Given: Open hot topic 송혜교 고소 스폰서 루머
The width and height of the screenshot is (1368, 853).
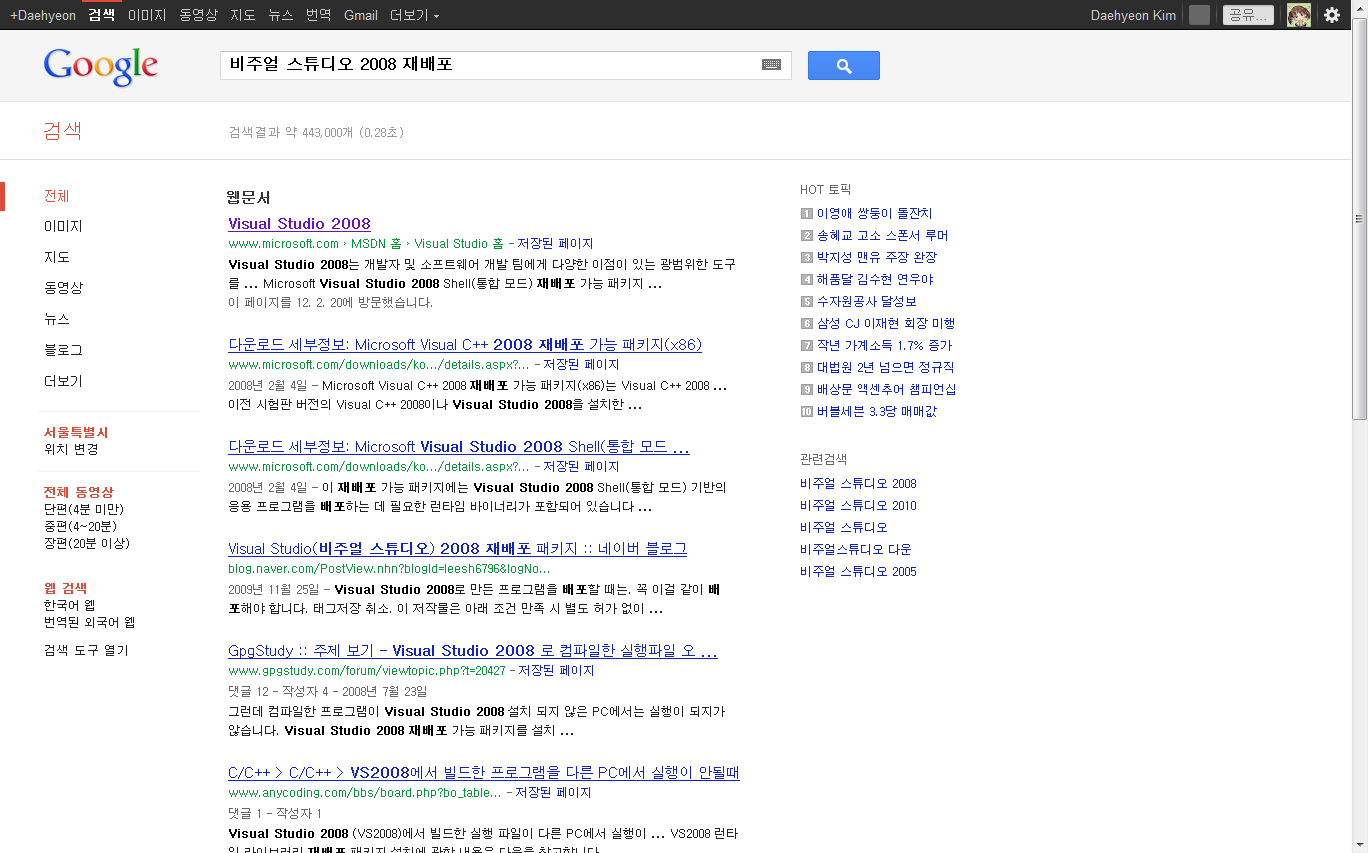Looking at the screenshot, I should (x=882, y=235).
